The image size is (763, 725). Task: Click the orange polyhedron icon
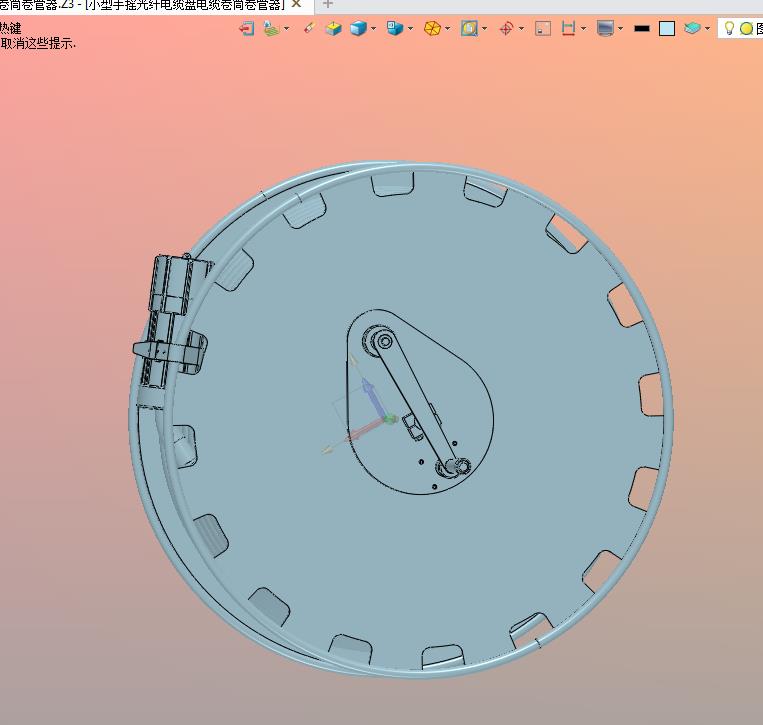(432, 29)
